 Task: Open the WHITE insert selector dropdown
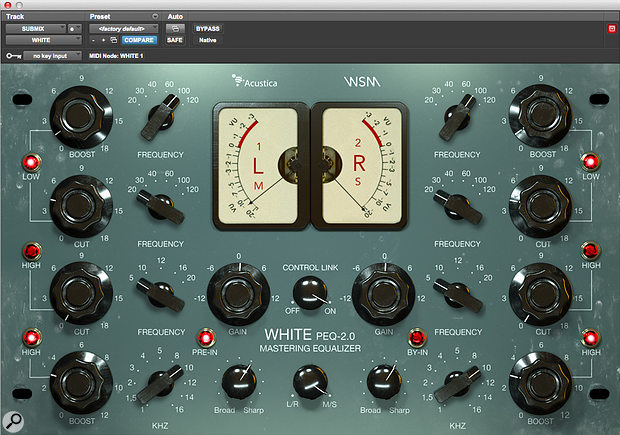[x=43, y=40]
